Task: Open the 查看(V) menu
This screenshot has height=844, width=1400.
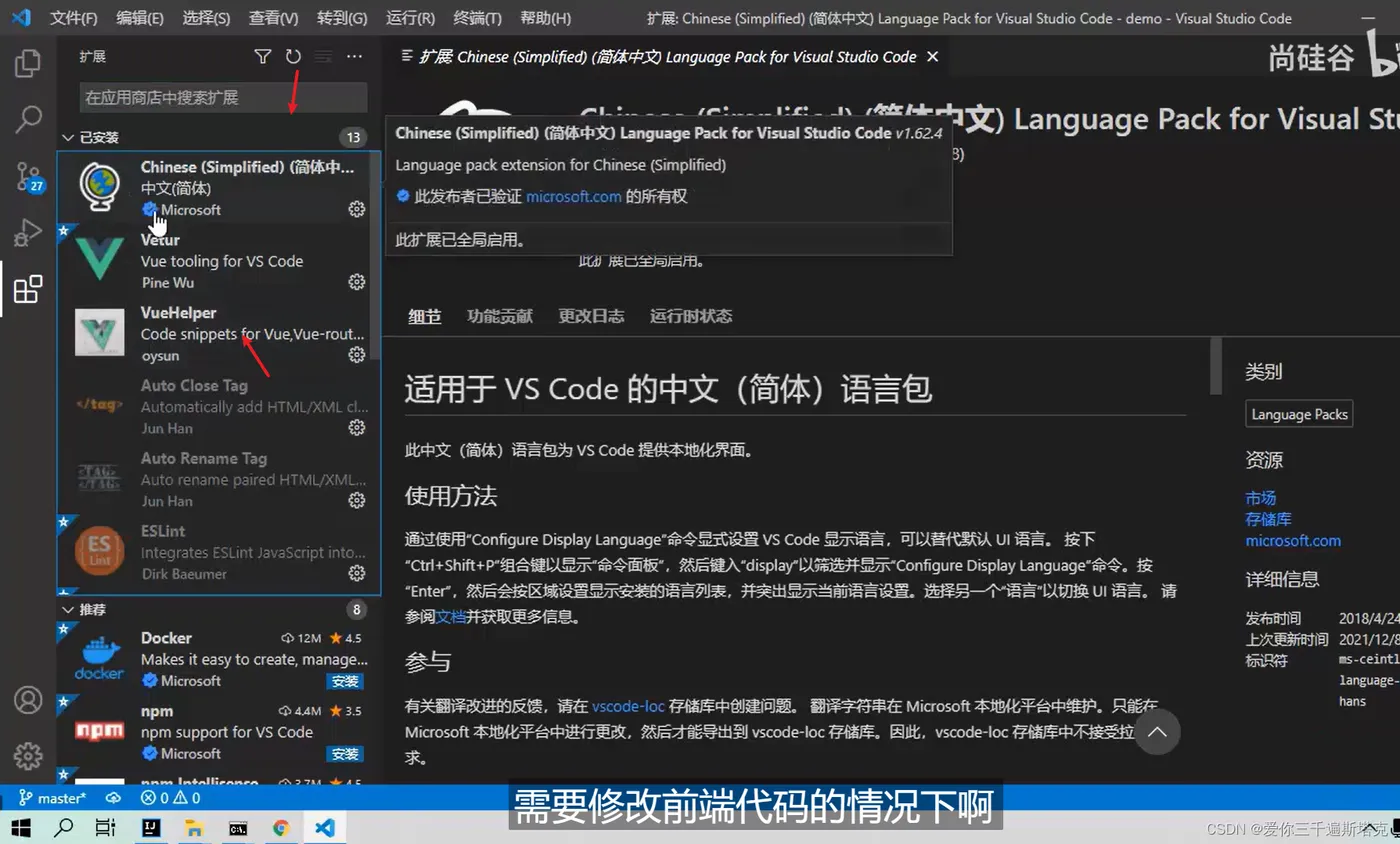Action: tap(273, 18)
